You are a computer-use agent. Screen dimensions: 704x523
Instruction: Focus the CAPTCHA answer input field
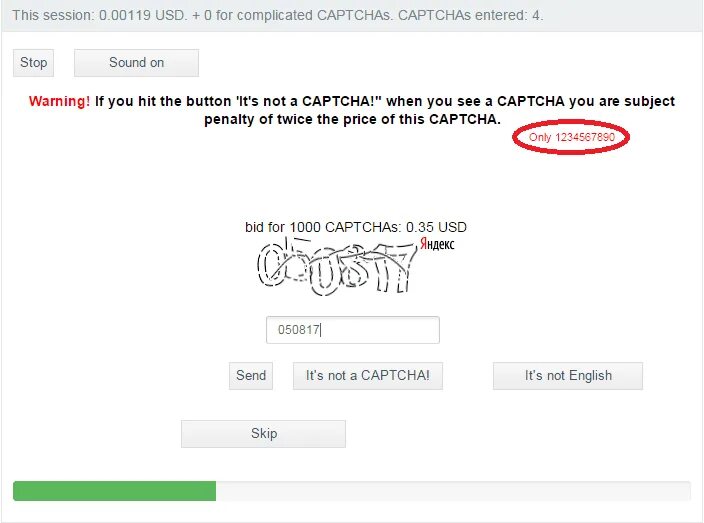pos(353,330)
